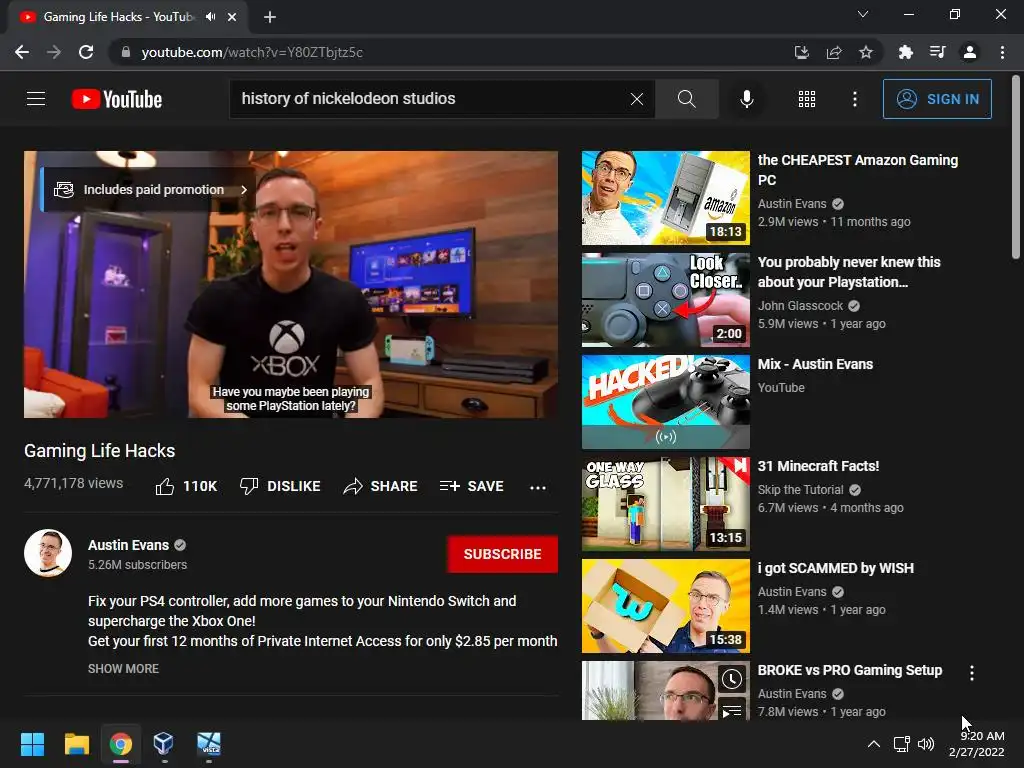Click the magnifier search button
Image resolution: width=1024 pixels, height=768 pixels.
click(686, 99)
